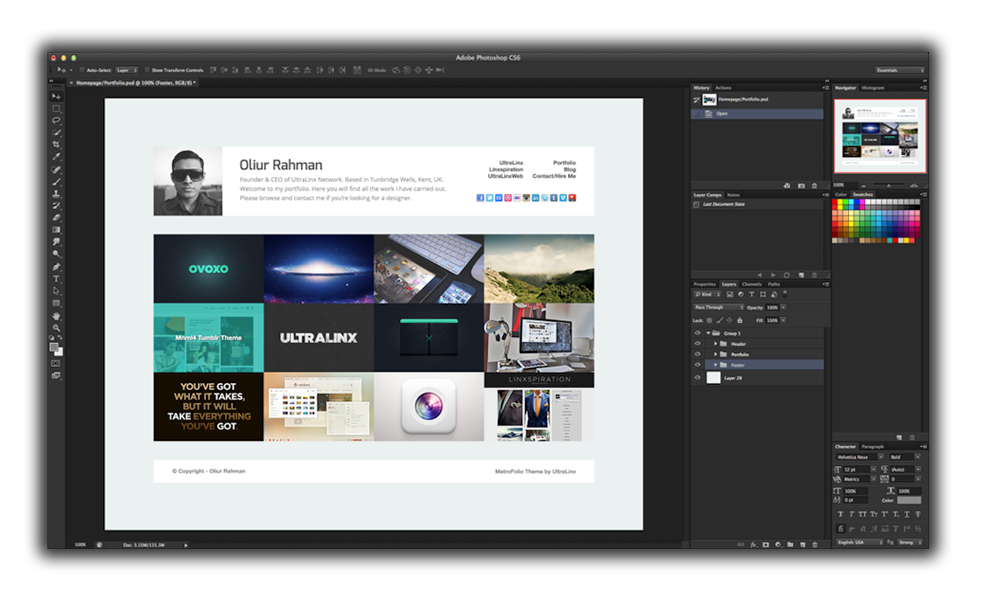Click the Navigator zoom slider
Image resolution: width=981 pixels, height=600 pixels.
(x=888, y=186)
